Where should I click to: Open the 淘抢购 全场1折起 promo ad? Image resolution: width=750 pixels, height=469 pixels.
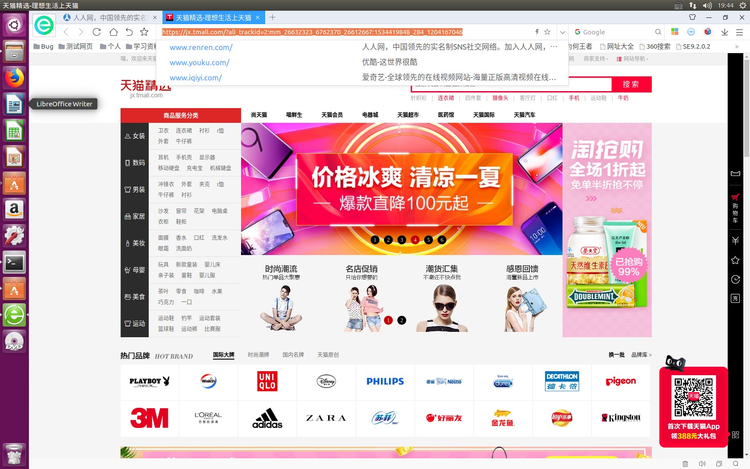[x=607, y=229]
